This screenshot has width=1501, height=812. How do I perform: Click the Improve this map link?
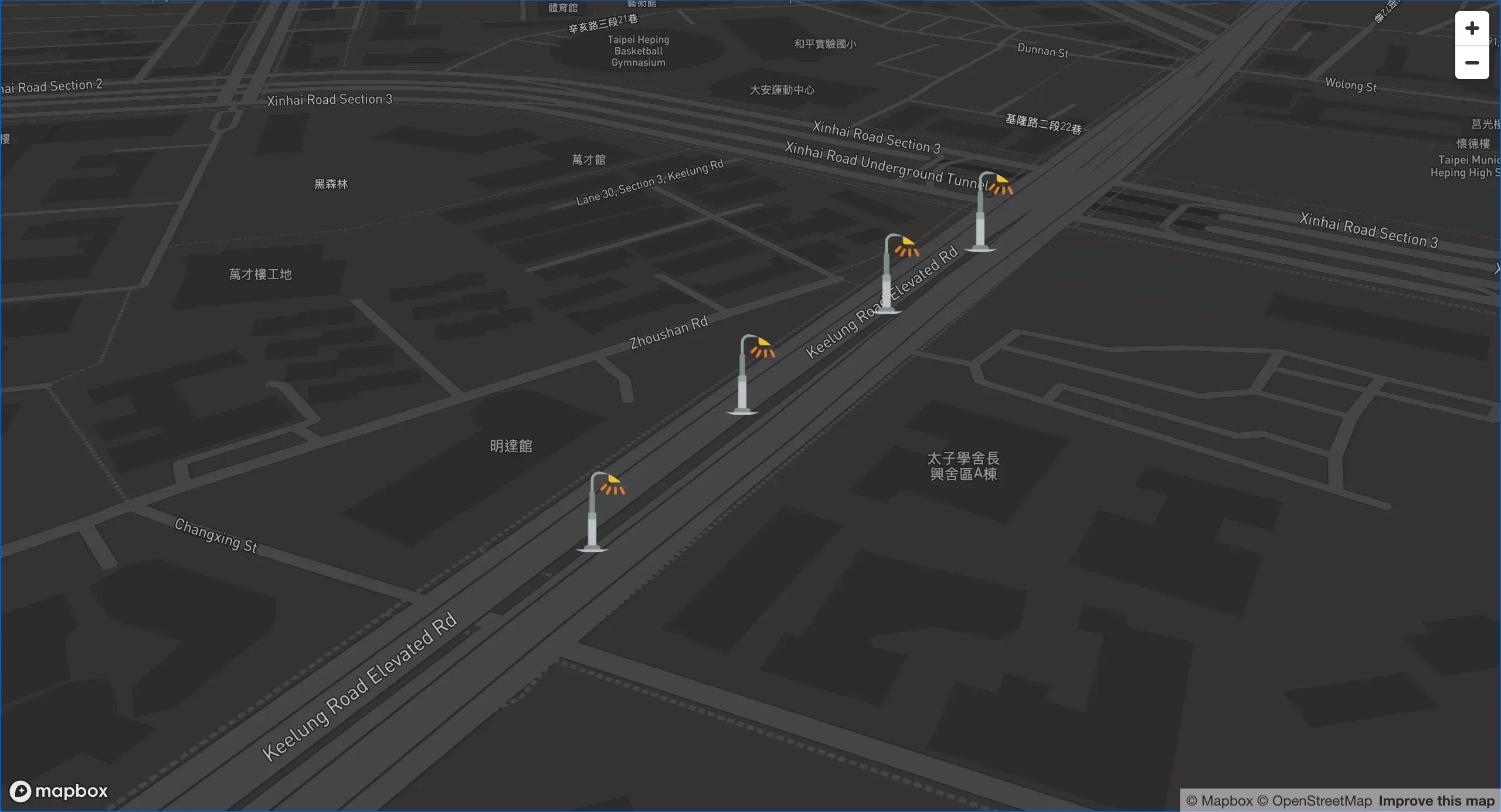tap(1436, 801)
